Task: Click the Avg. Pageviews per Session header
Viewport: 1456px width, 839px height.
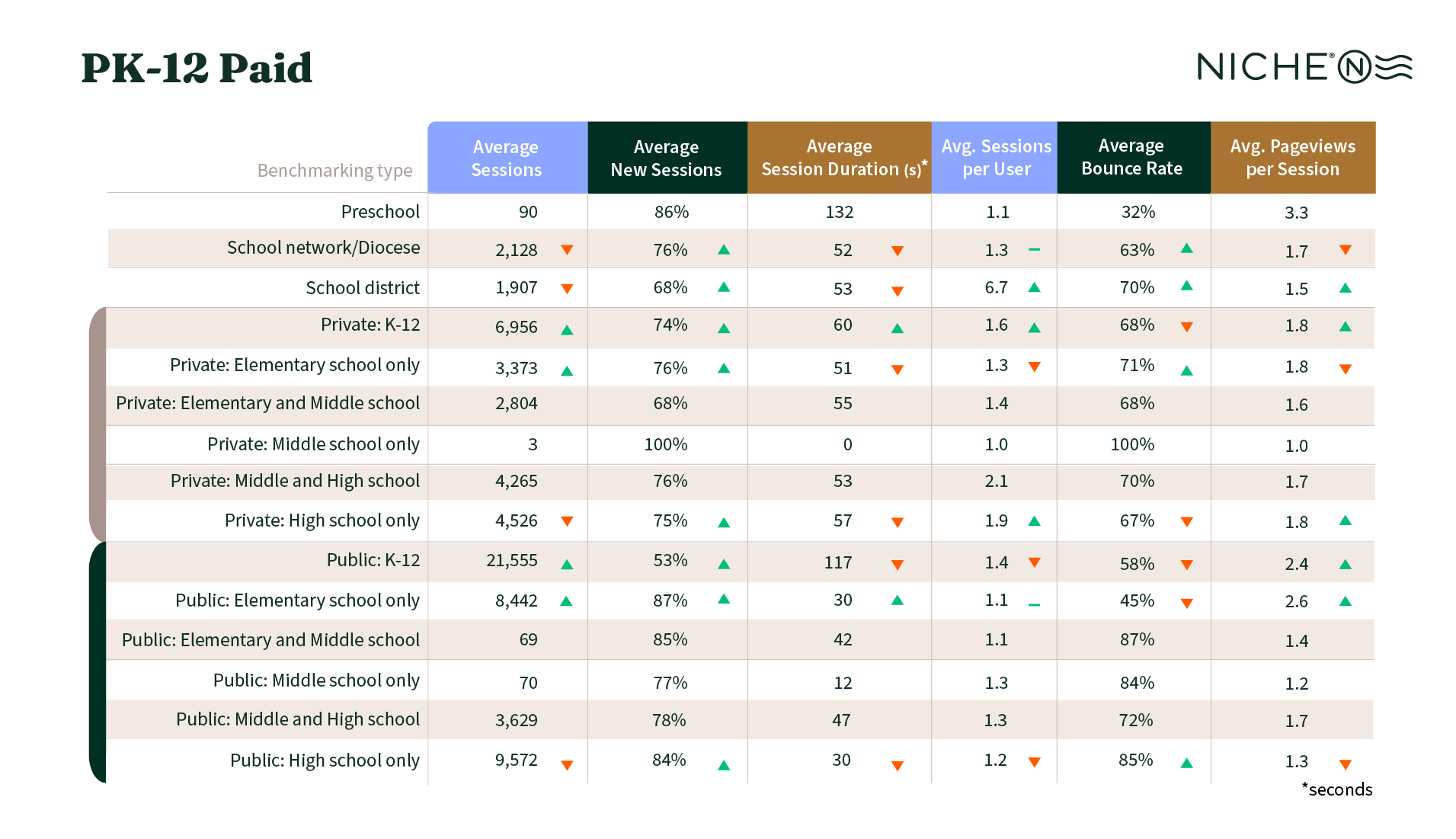Action: click(x=1293, y=158)
